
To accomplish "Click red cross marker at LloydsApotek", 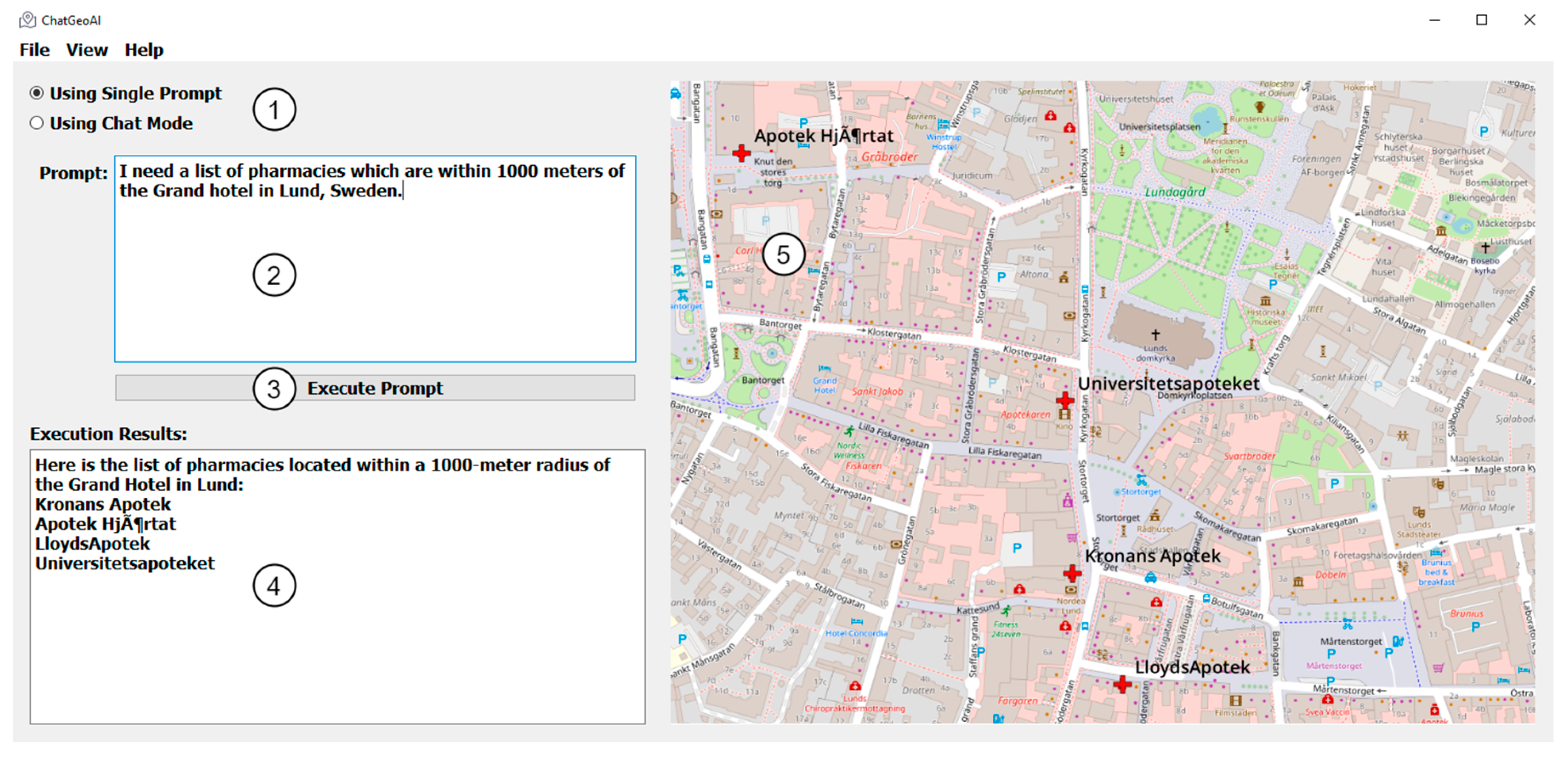I will tap(1122, 684).
